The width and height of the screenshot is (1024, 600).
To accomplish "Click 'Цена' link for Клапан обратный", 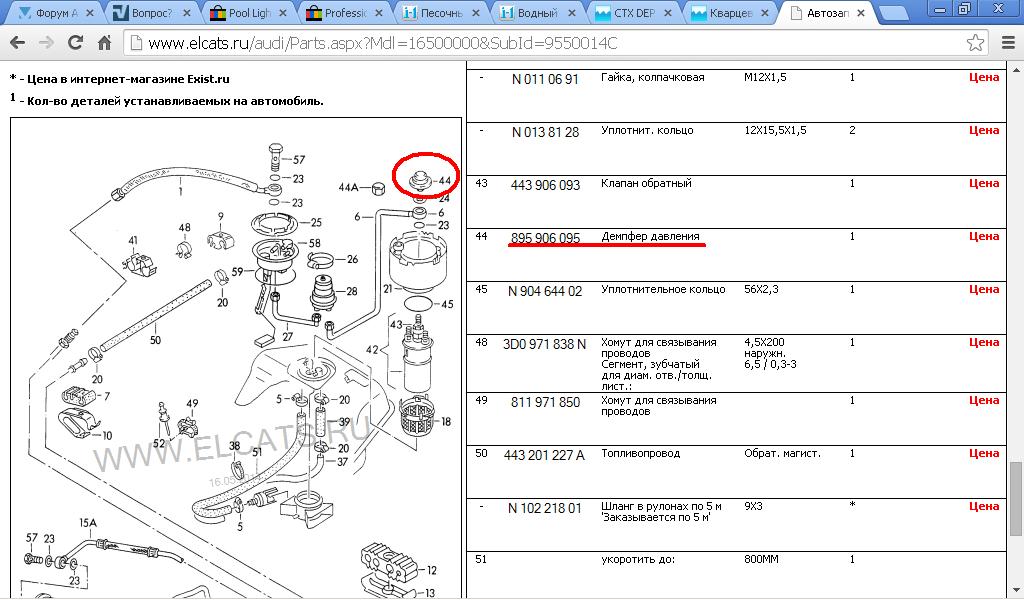I will pos(984,184).
